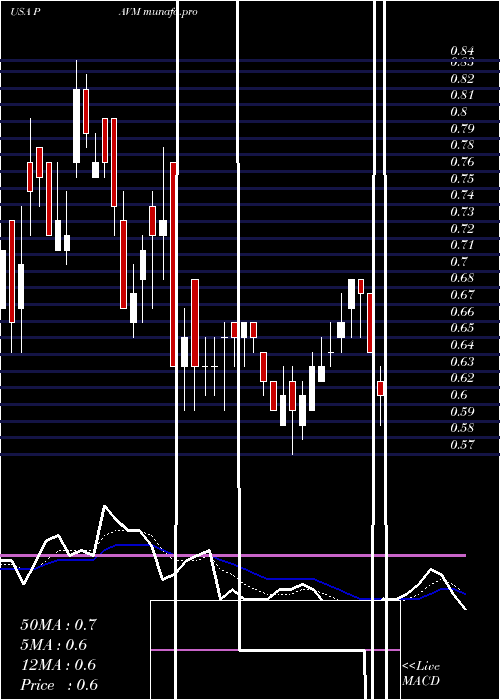This screenshot has width=500, height=700.
Task: Click the 0.81 price axis label
Action: click(462, 95)
